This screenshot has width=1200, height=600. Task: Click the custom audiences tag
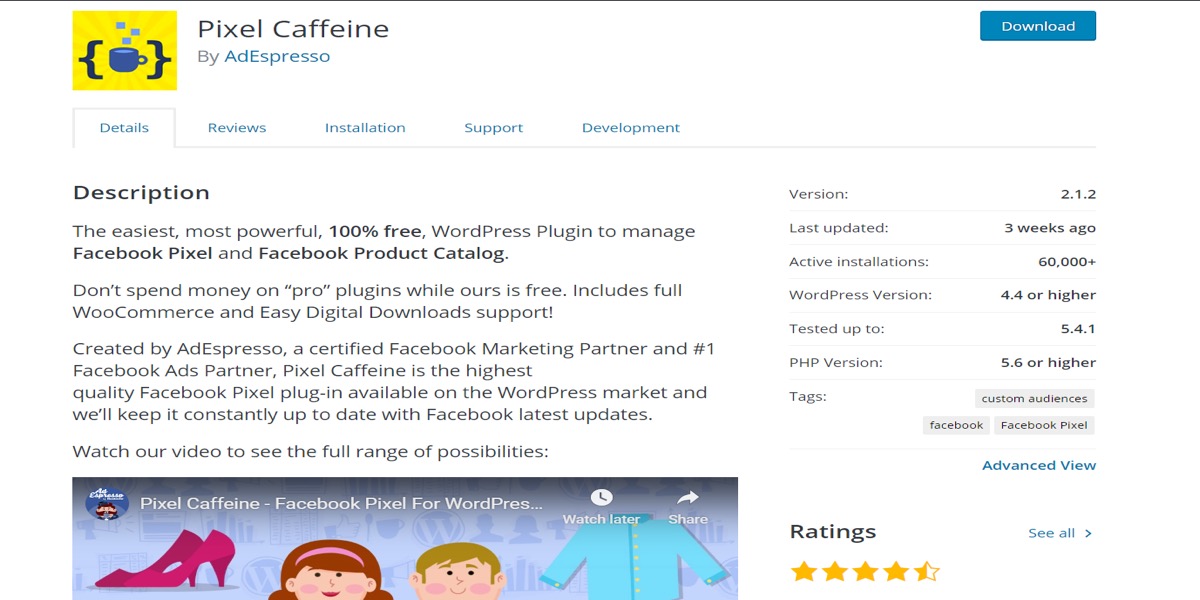[1034, 399]
